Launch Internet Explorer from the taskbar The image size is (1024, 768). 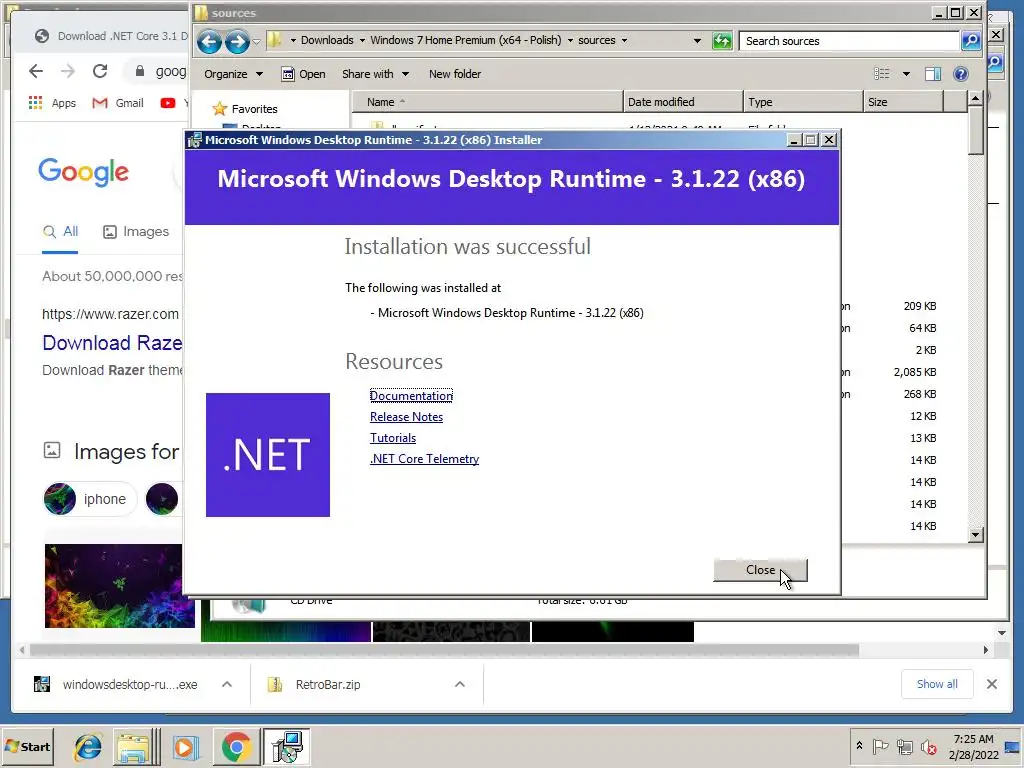[x=88, y=747]
